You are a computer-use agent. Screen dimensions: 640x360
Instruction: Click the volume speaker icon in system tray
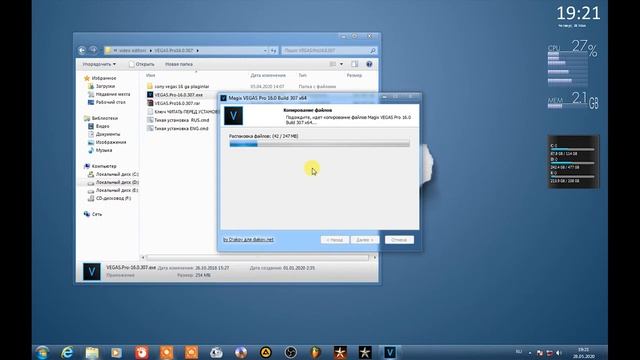coord(559,353)
